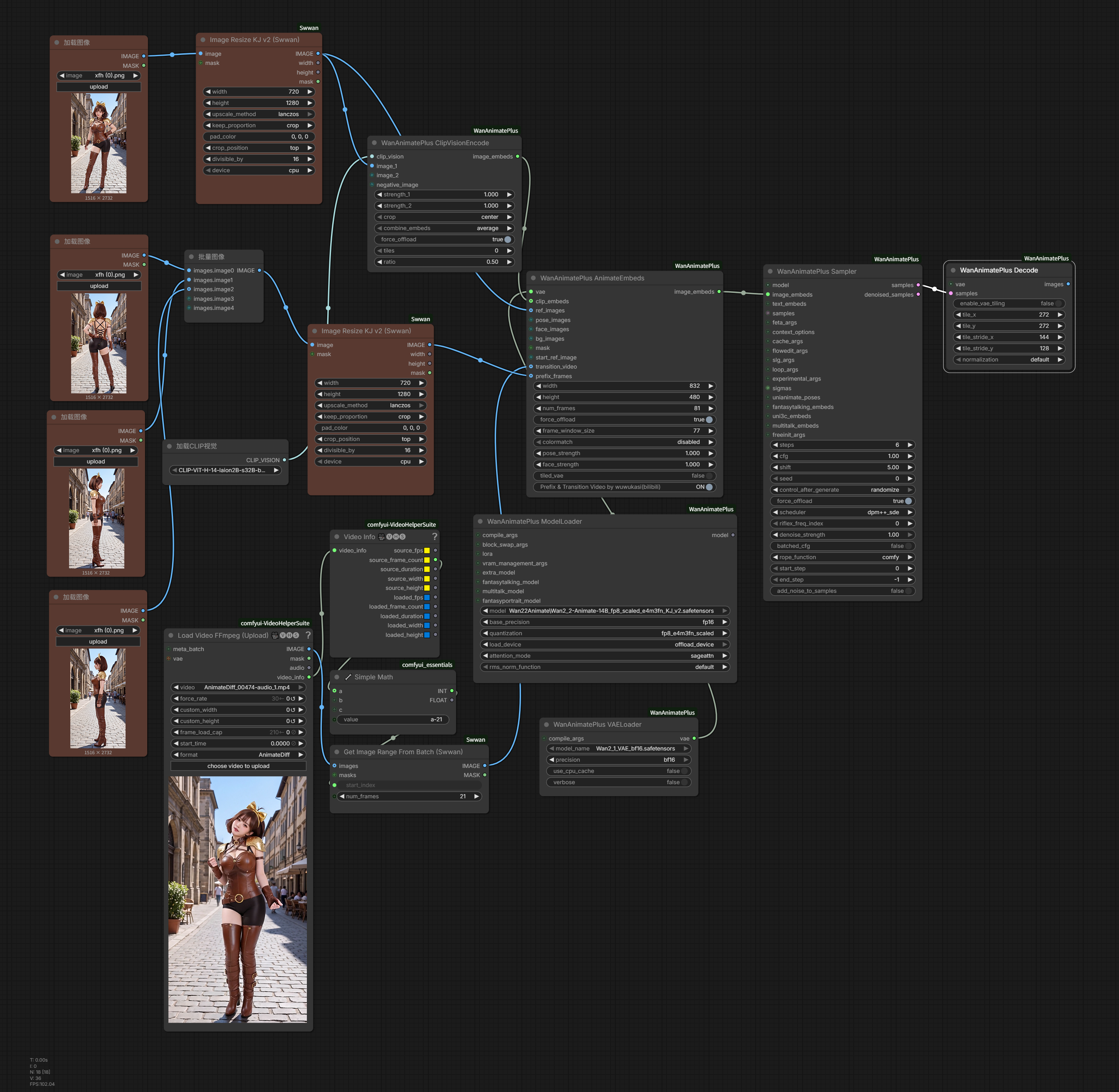Collapse the WanAnimatePlus Decode node via its title dot
The width and height of the screenshot is (1119, 1092).
(x=953, y=270)
